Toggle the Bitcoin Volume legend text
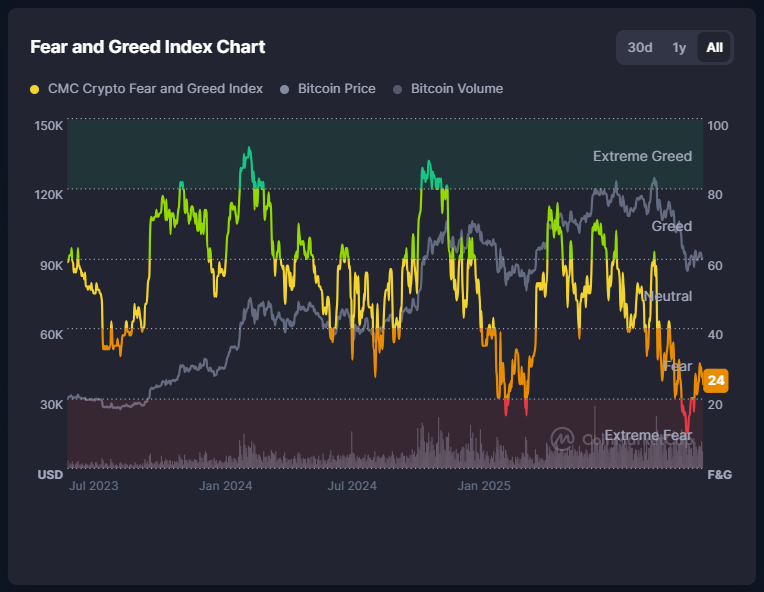 tap(456, 89)
